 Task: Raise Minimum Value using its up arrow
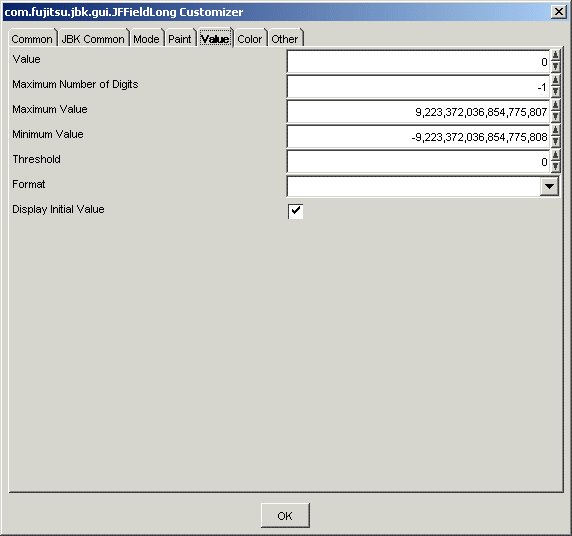pyautogui.click(x=555, y=130)
